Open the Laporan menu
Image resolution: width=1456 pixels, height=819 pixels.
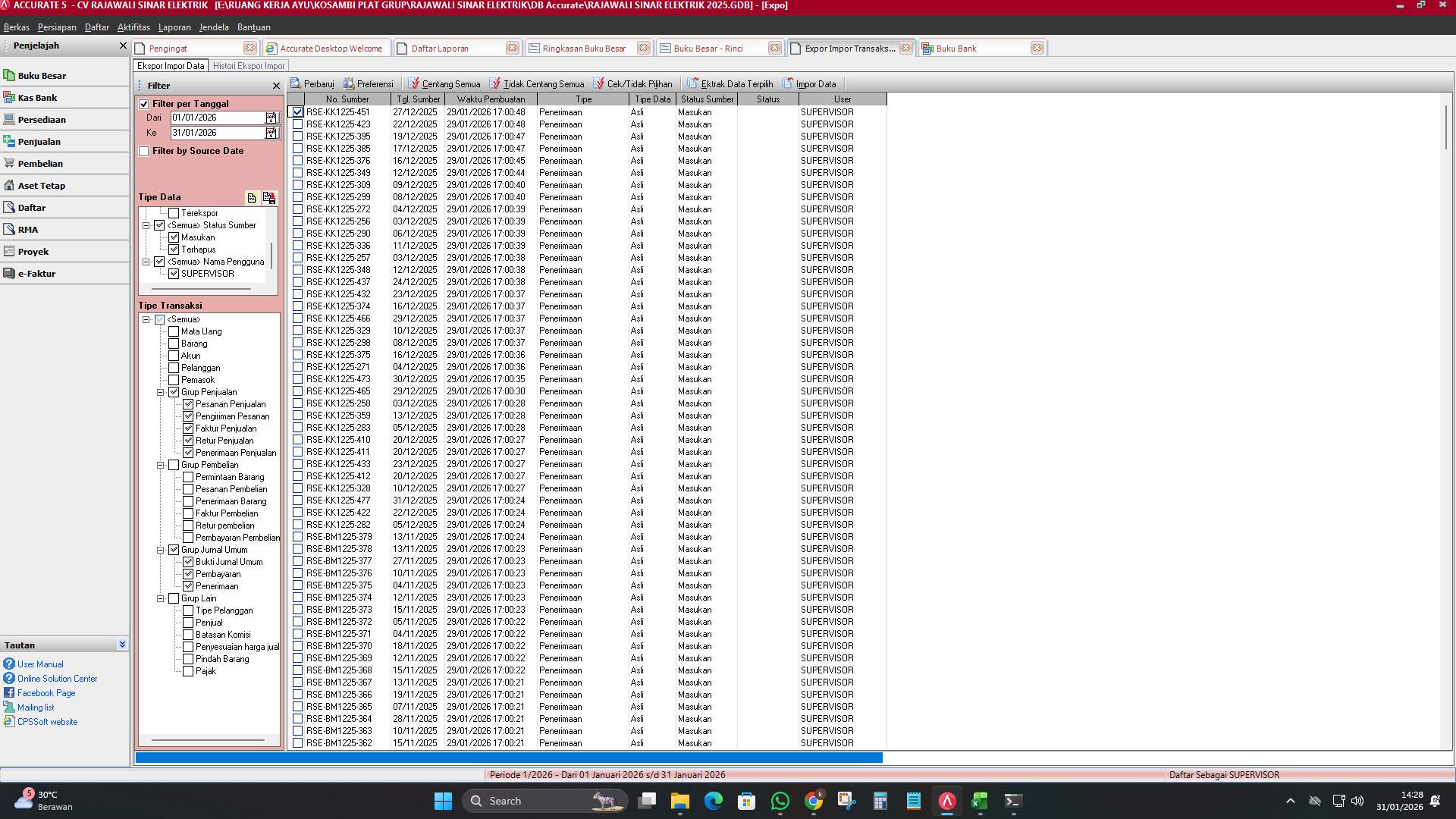pos(174,27)
